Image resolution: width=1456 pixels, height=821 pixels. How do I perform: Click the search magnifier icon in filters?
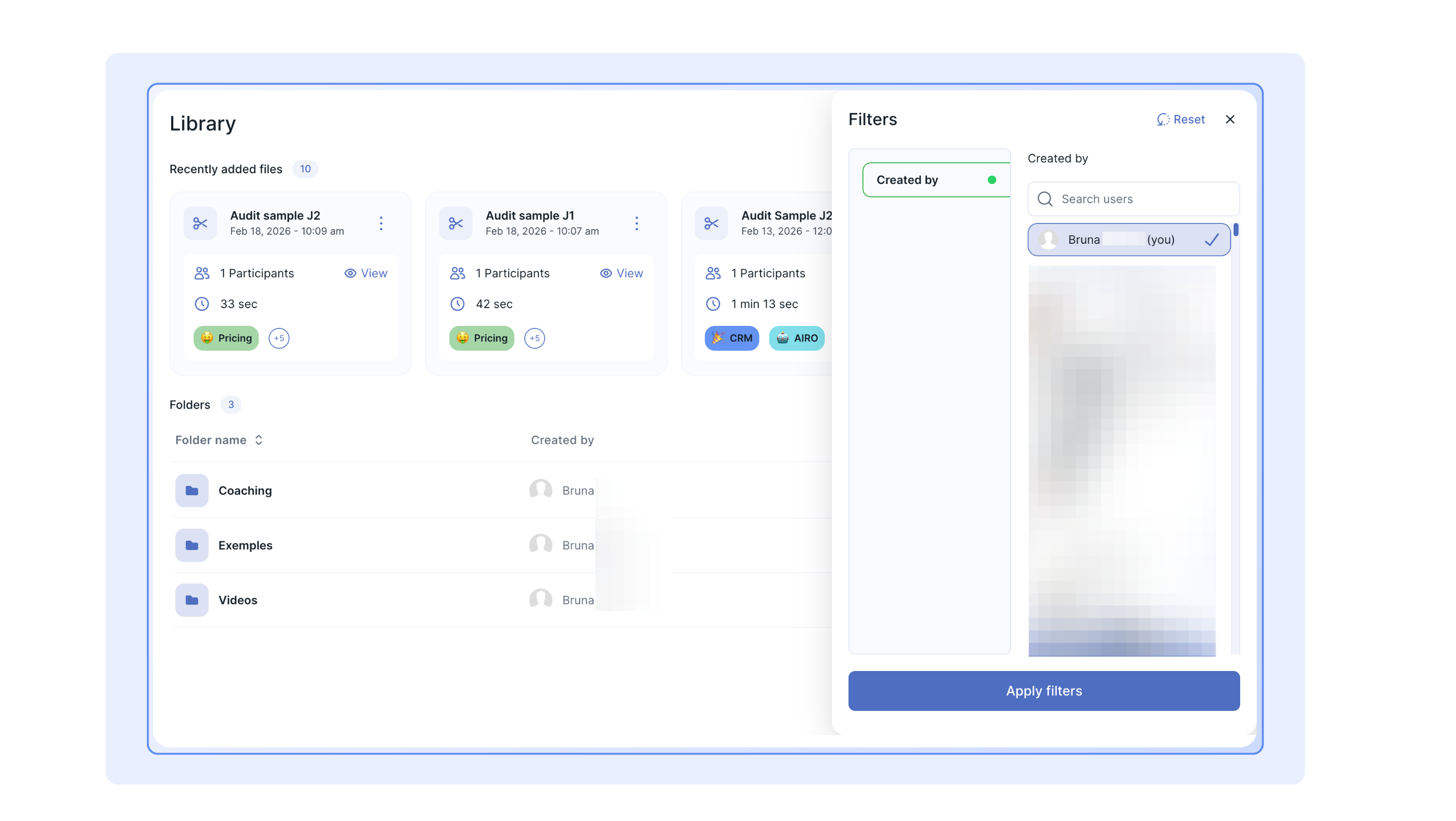[1045, 199]
